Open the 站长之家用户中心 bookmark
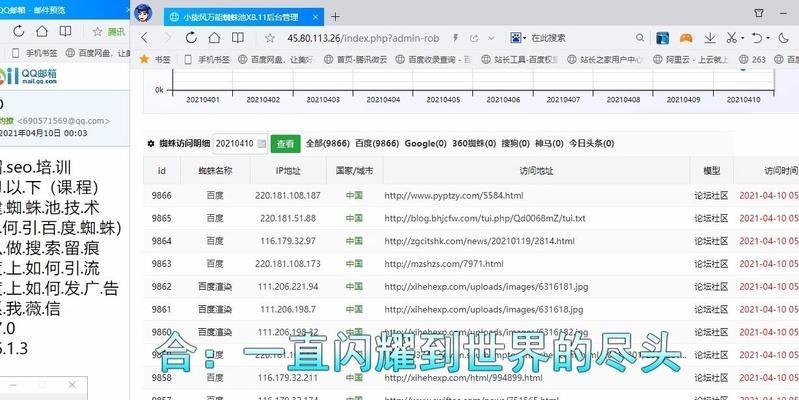 point(605,60)
